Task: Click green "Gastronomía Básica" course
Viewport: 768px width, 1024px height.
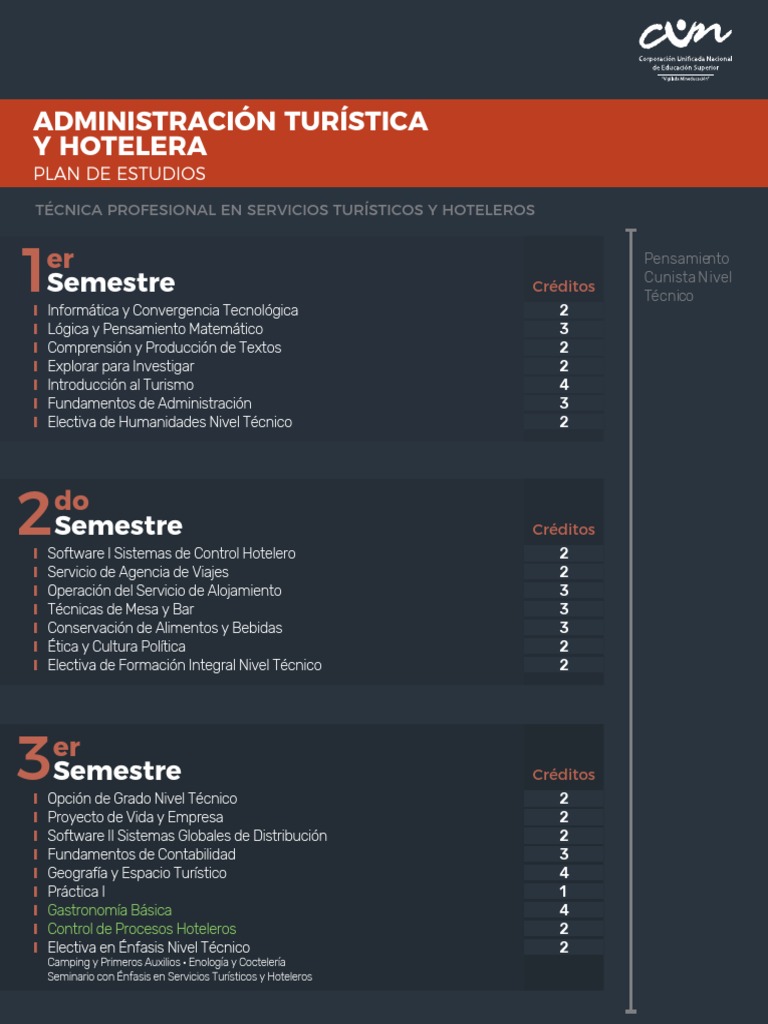Action: click(109, 911)
